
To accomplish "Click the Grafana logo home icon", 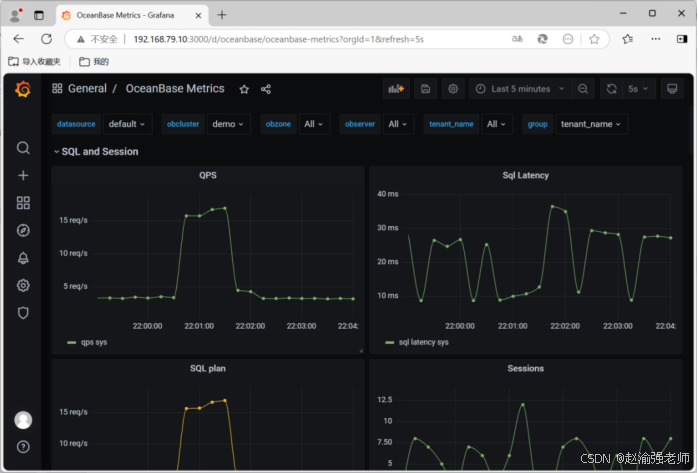I will [x=23, y=89].
